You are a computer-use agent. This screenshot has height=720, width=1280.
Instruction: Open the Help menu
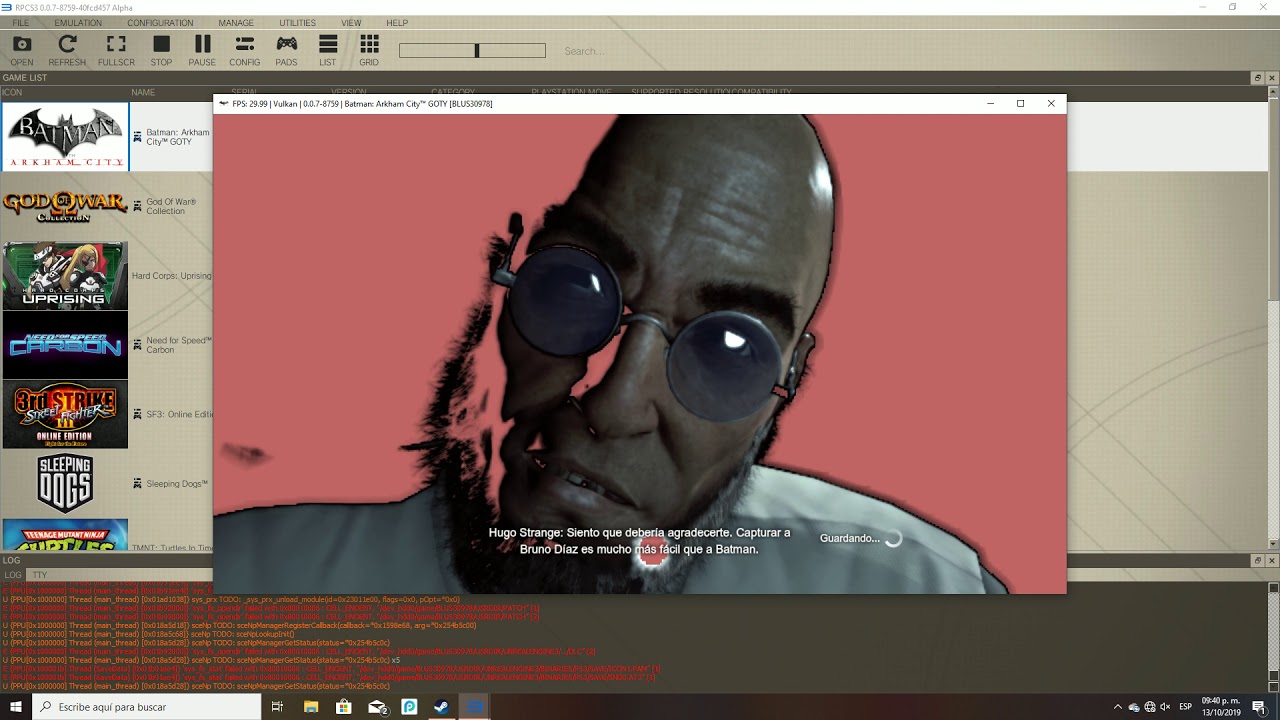[397, 23]
